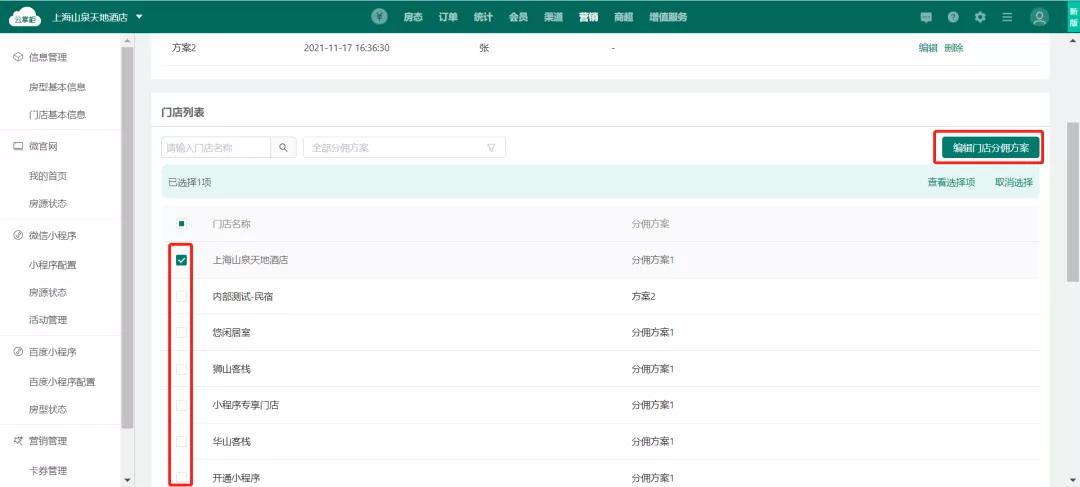Open 房源状态 under 微官网
Screen dimensions: 1080x487
pyautogui.click(x=48, y=204)
